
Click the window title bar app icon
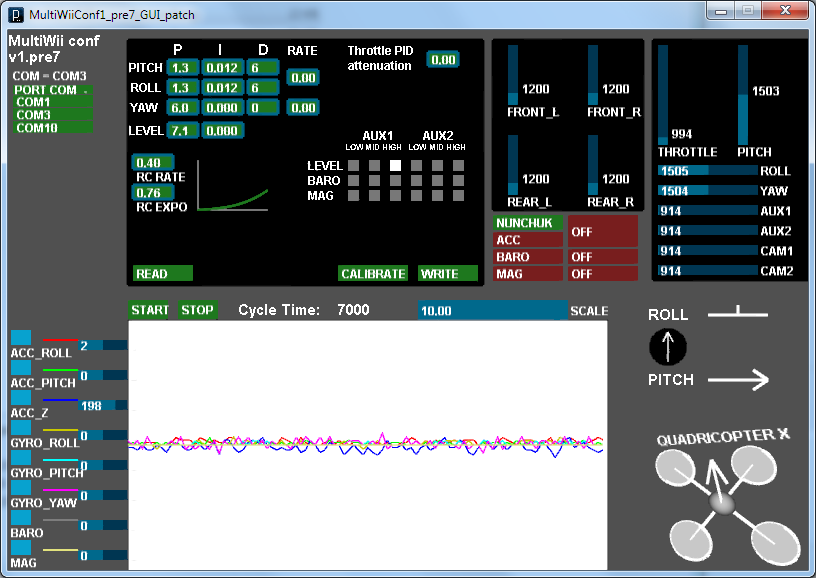tap(16, 15)
